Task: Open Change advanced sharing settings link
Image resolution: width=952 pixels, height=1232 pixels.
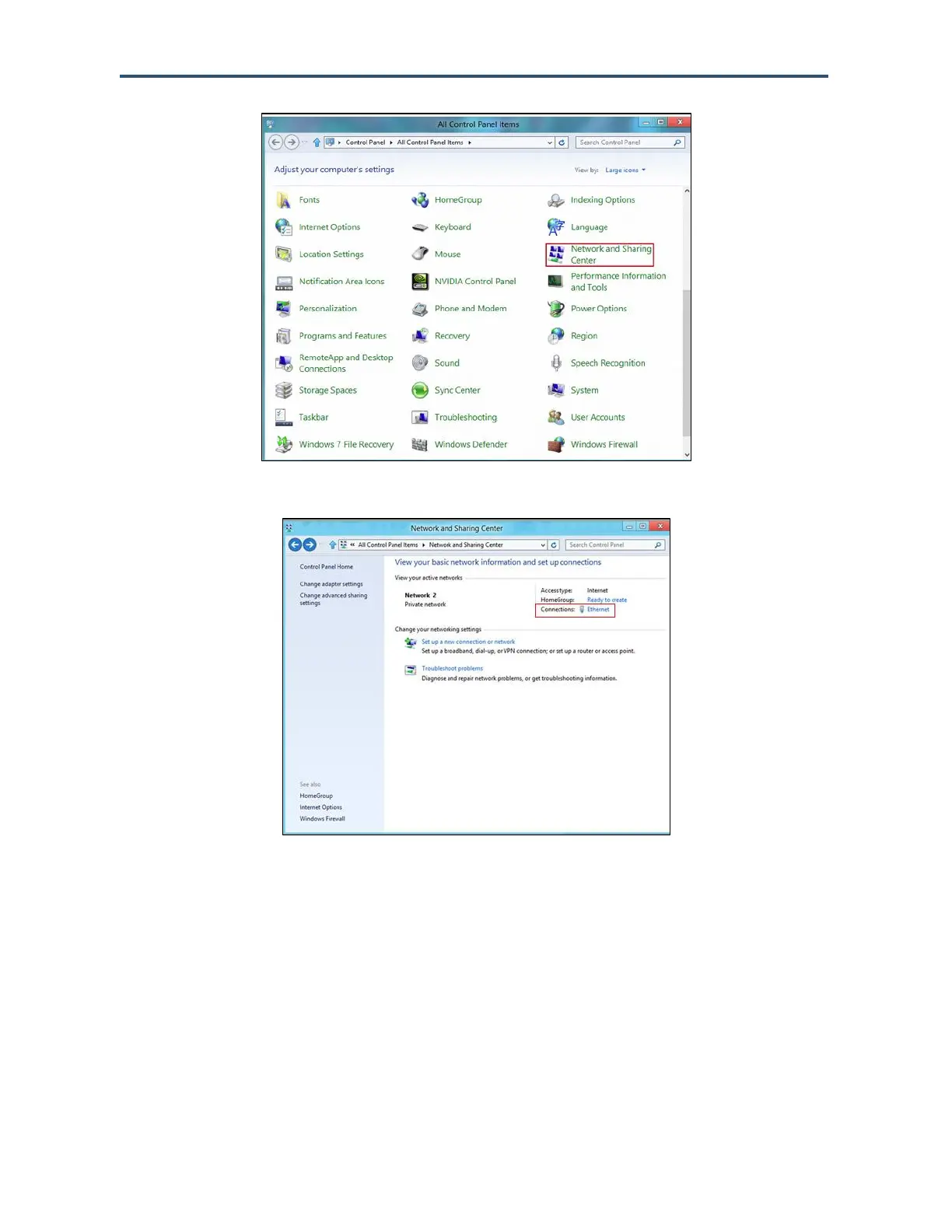Action: pyautogui.click(x=334, y=599)
